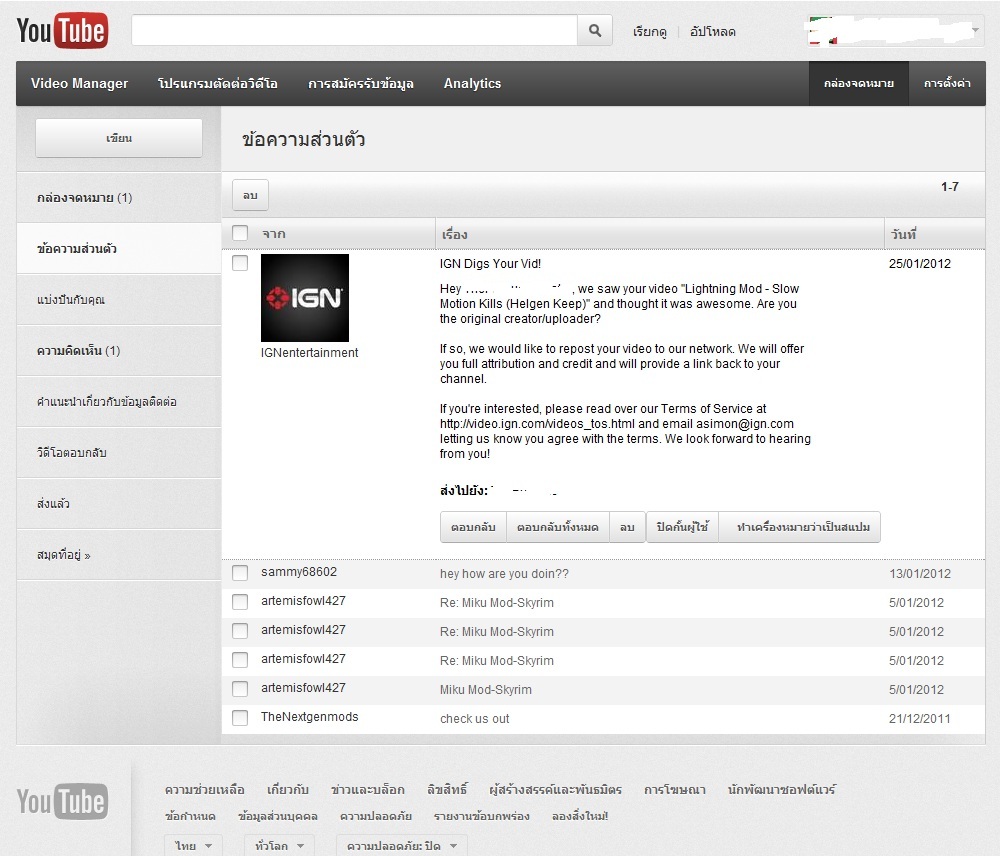Open the ข่าวและบล็อก footer link
Image resolution: width=1000 pixels, height=856 pixels.
(368, 790)
